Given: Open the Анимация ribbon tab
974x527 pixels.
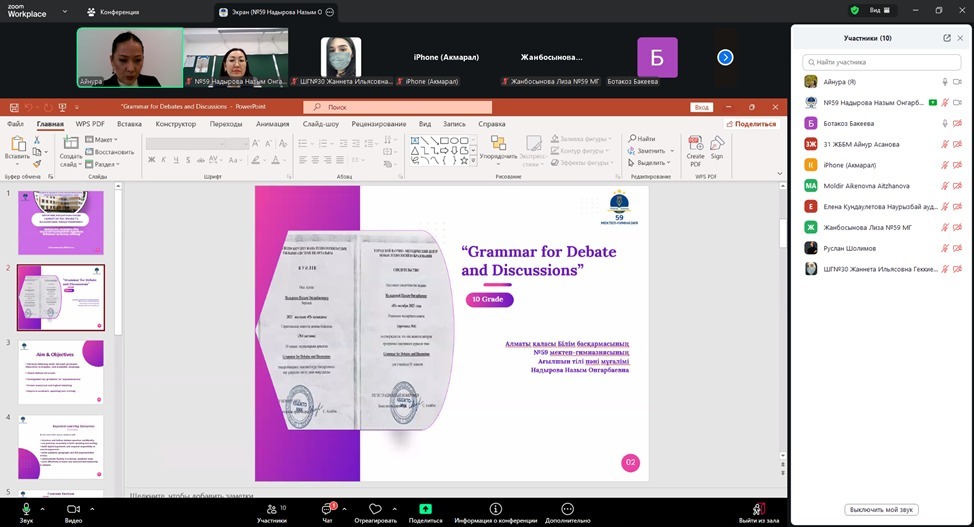Looking at the screenshot, I should (272, 124).
